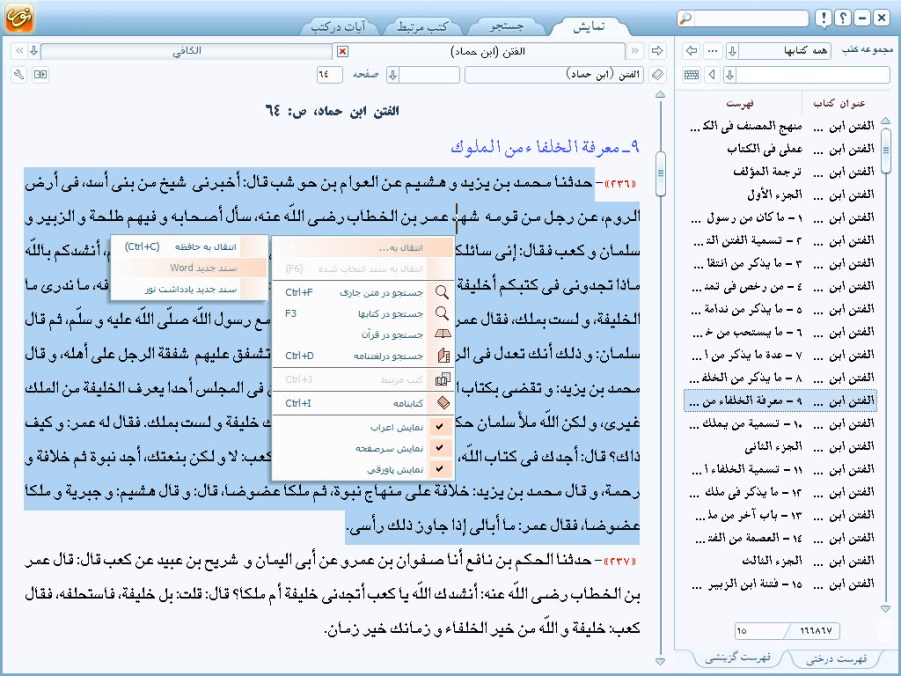
Task: Select contents row ٩ - معرفة الخلفاء من
Action: (x=780, y=400)
